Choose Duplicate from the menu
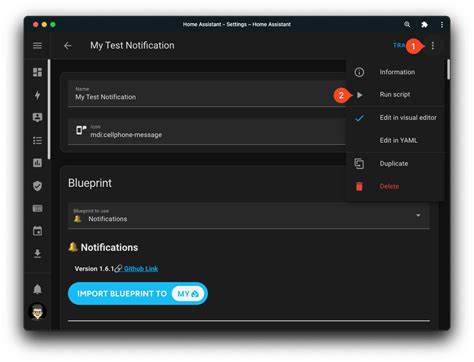This screenshot has height=362, width=474. pos(394,163)
